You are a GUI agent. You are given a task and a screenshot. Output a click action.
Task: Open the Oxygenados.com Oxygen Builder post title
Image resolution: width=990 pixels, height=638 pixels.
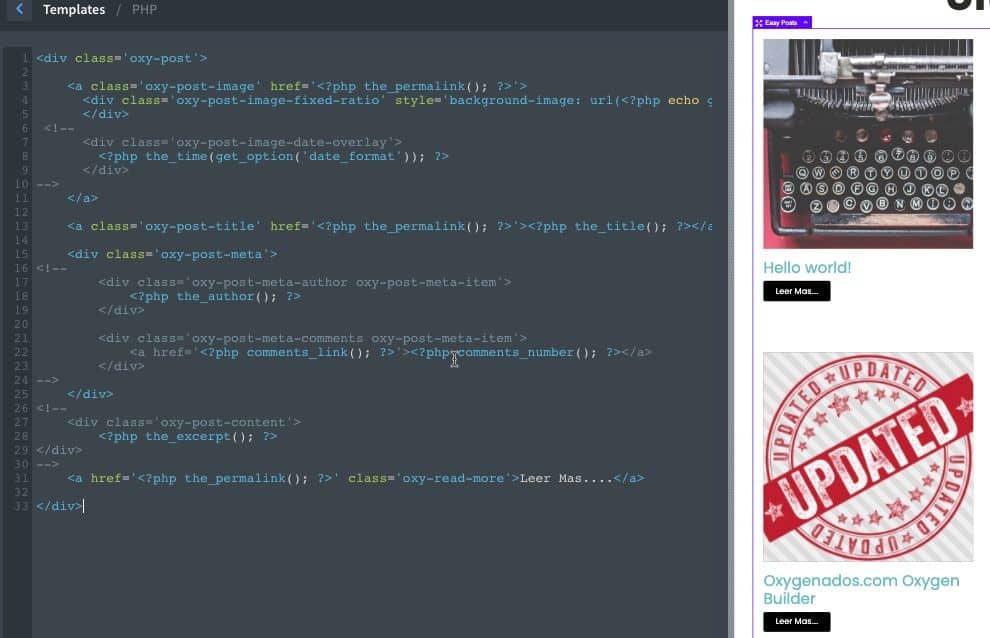(860, 589)
